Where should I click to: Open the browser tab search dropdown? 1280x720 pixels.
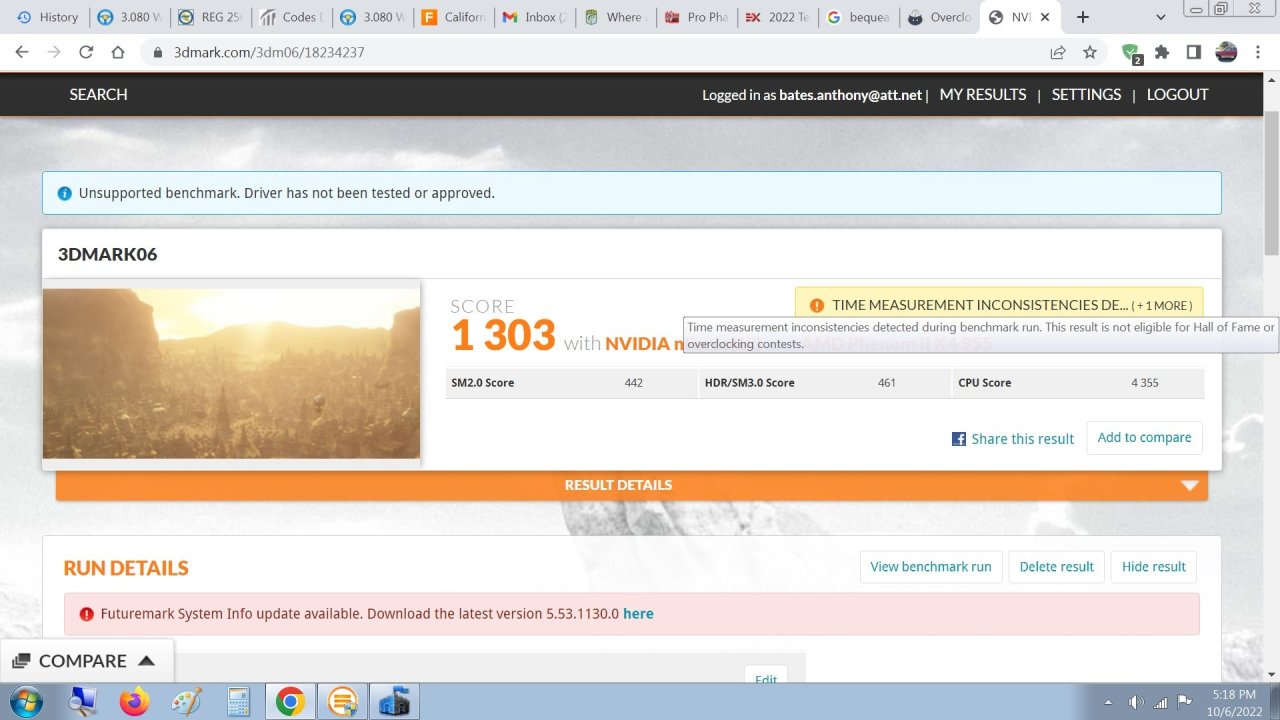pyautogui.click(x=1159, y=17)
